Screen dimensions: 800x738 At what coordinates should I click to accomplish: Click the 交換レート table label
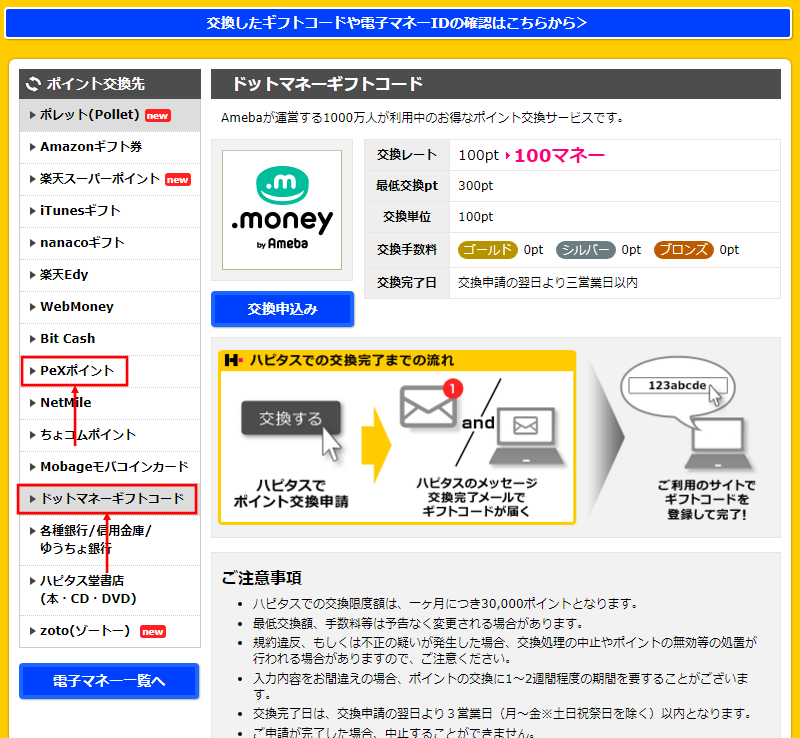pyautogui.click(x=407, y=155)
